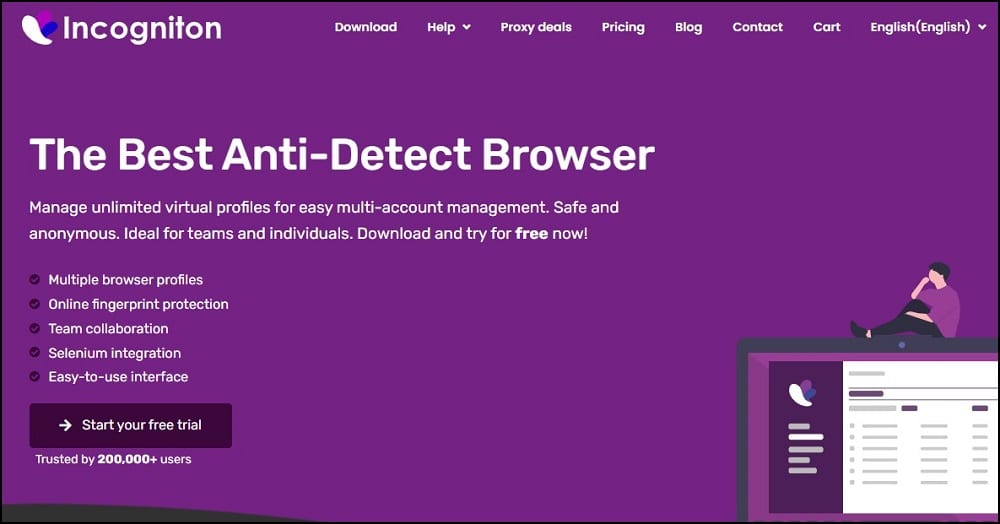Image resolution: width=1000 pixels, height=524 pixels.
Task: Click the Incogniton butterfly logo icon
Action: (x=40, y=27)
